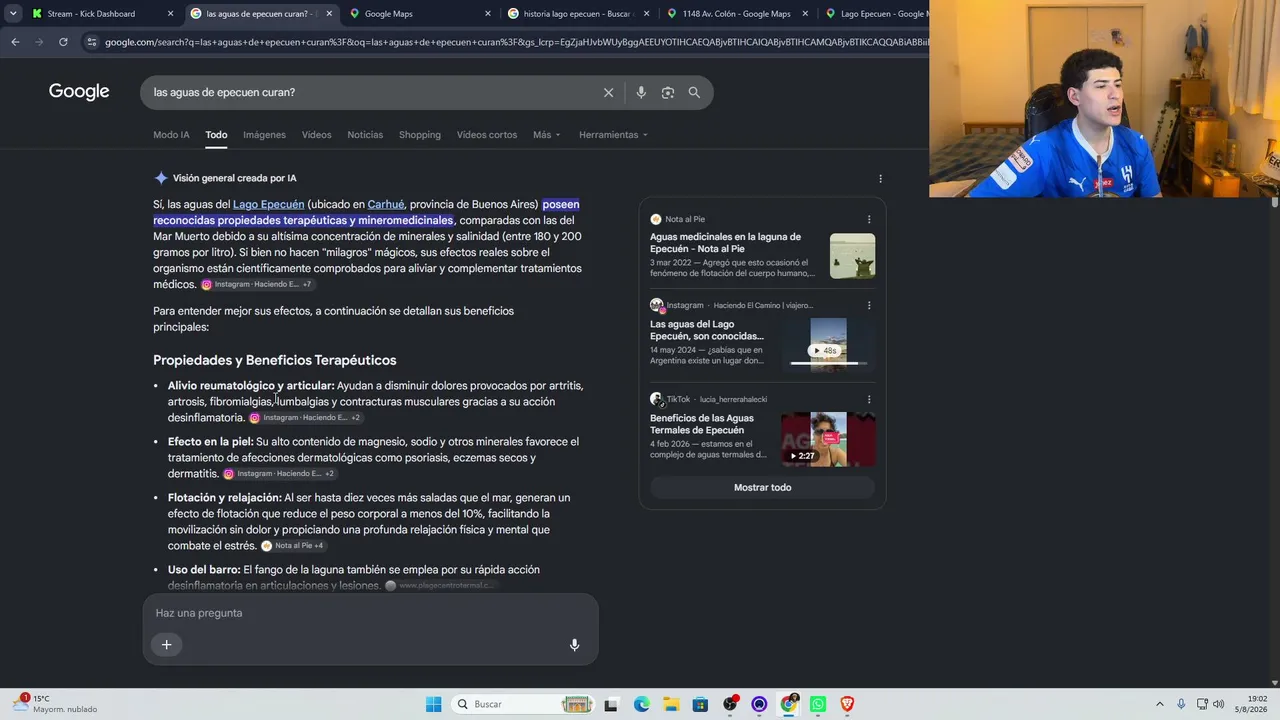The height and width of the screenshot is (720, 1280).
Task: Show Shopping results
Action: [x=420, y=135]
